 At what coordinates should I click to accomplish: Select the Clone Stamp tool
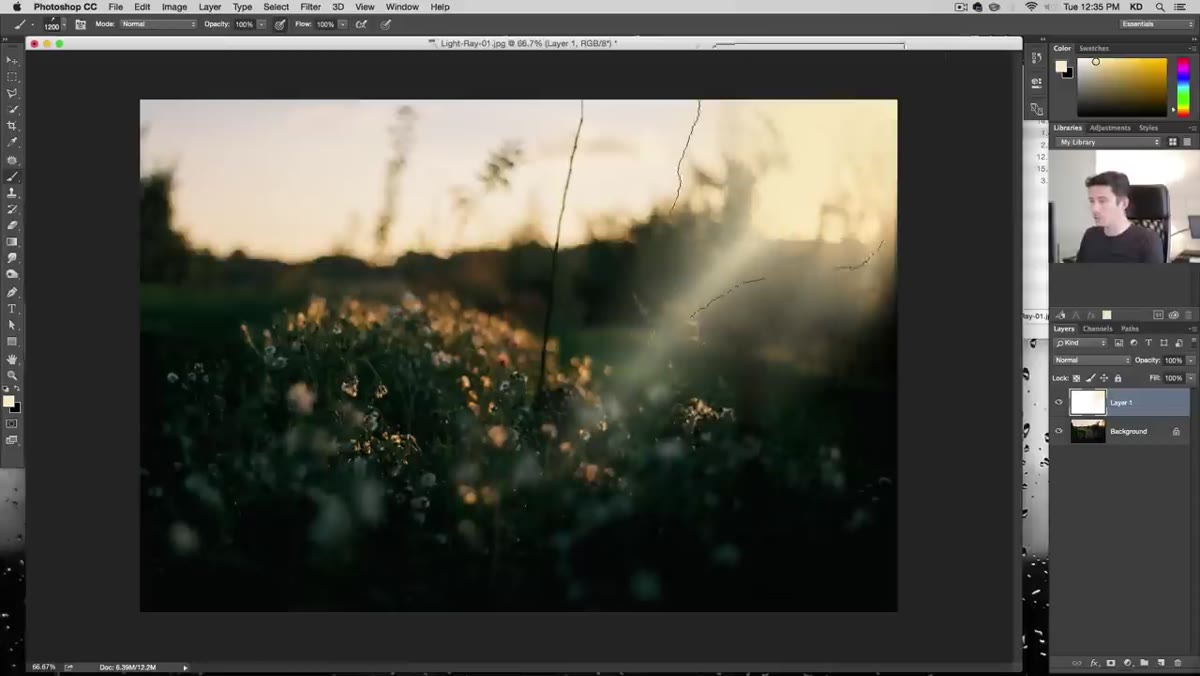click(x=12, y=192)
